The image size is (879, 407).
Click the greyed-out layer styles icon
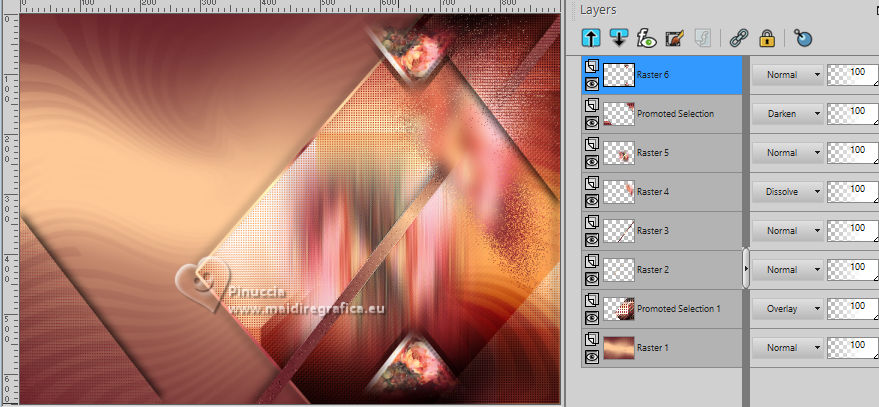[x=702, y=38]
